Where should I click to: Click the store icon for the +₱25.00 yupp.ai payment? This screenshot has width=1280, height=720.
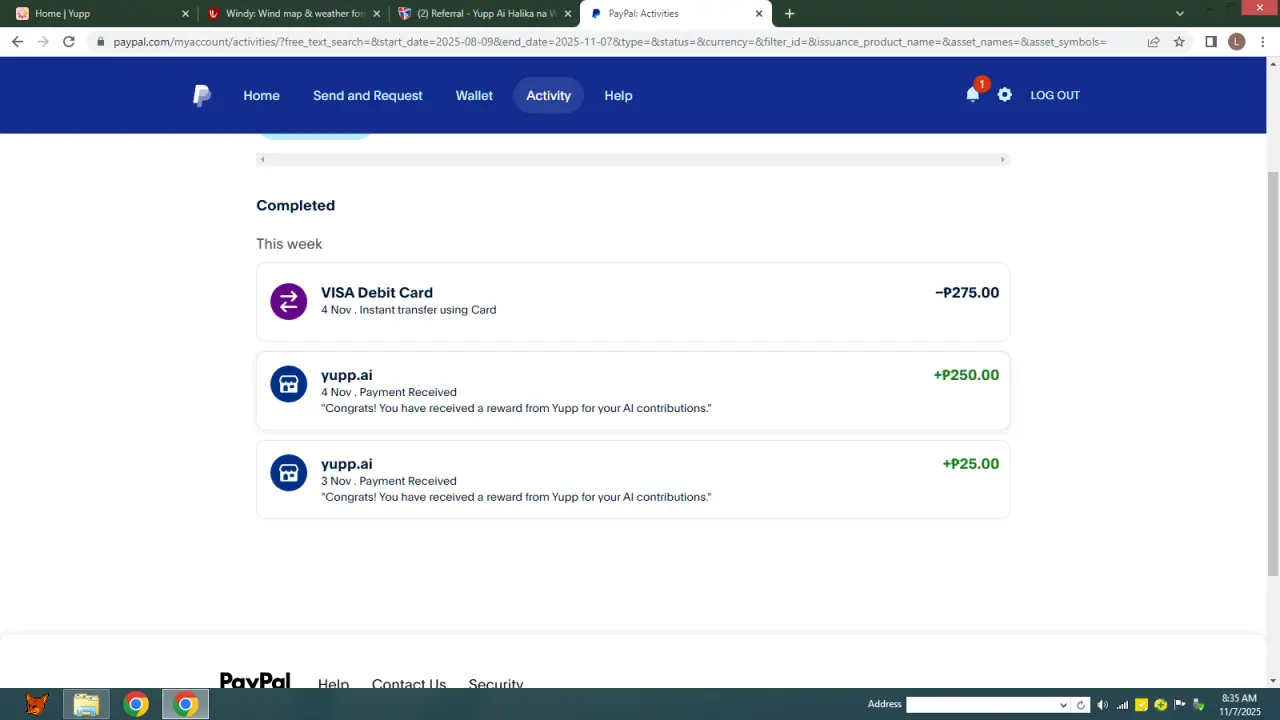(289, 473)
